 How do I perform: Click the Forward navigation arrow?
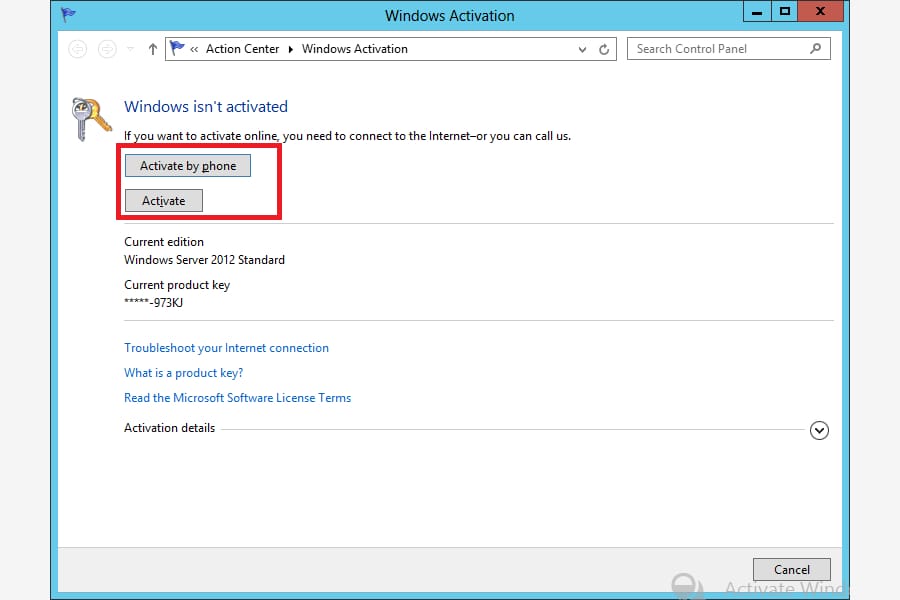pos(107,49)
